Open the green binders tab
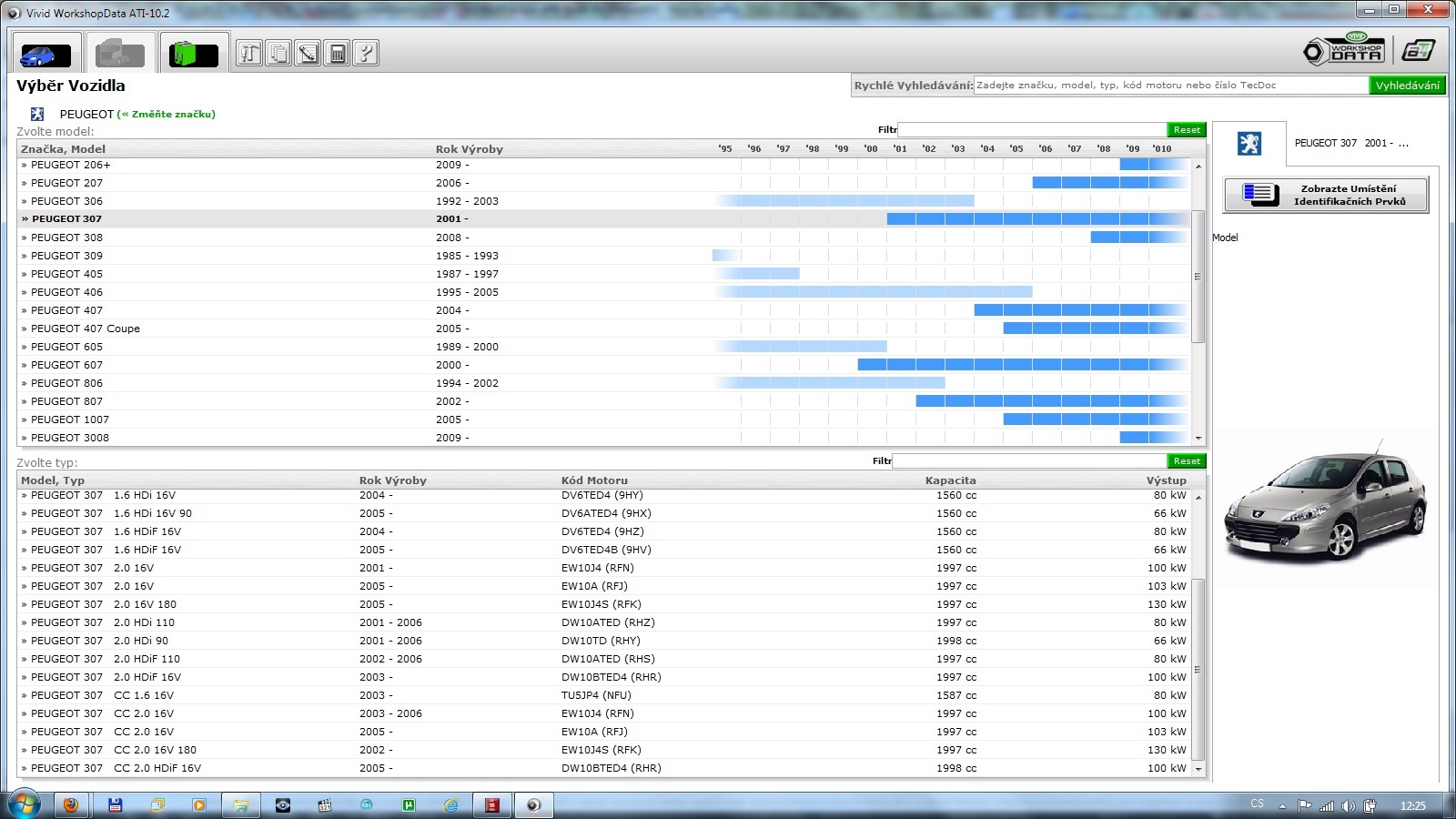The image size is (1456, 819). coord(193,54)
